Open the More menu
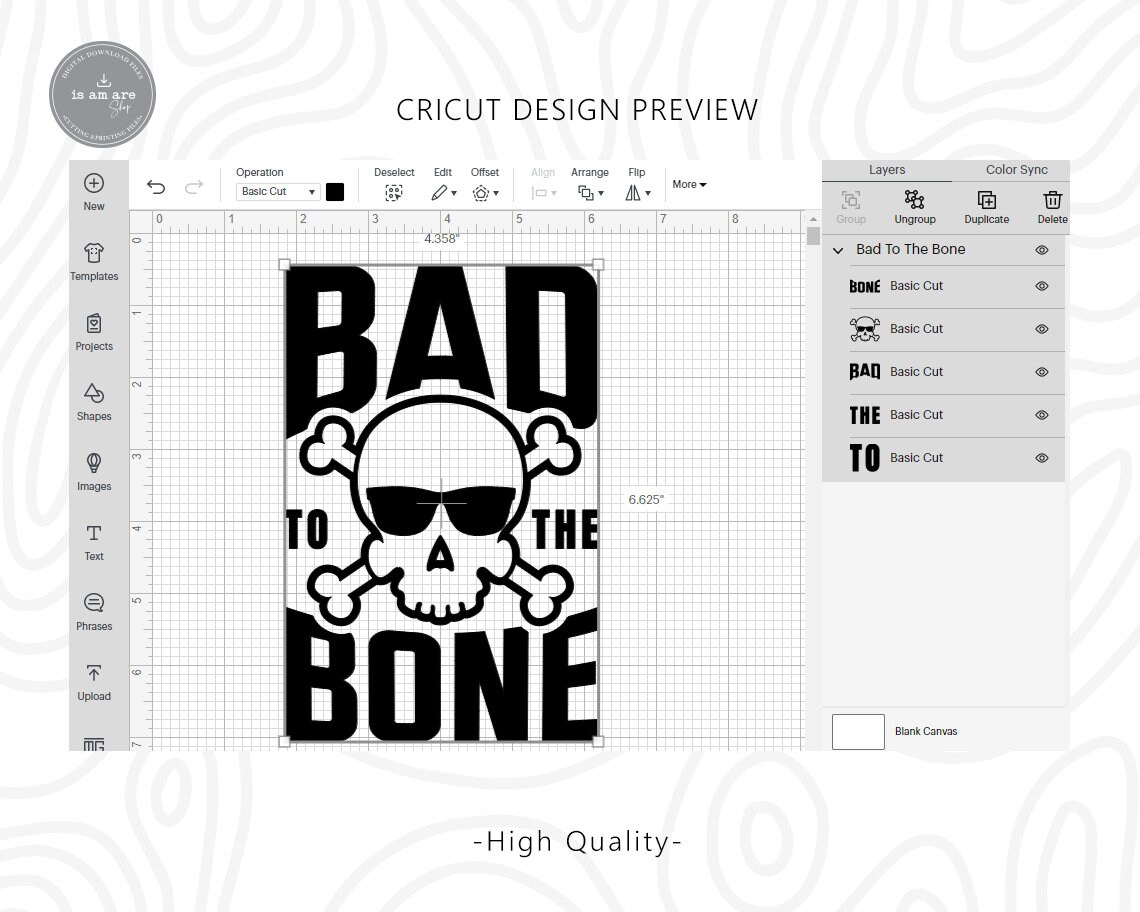This screenshot has height=912, width=1140. click(x=688, y=184)
